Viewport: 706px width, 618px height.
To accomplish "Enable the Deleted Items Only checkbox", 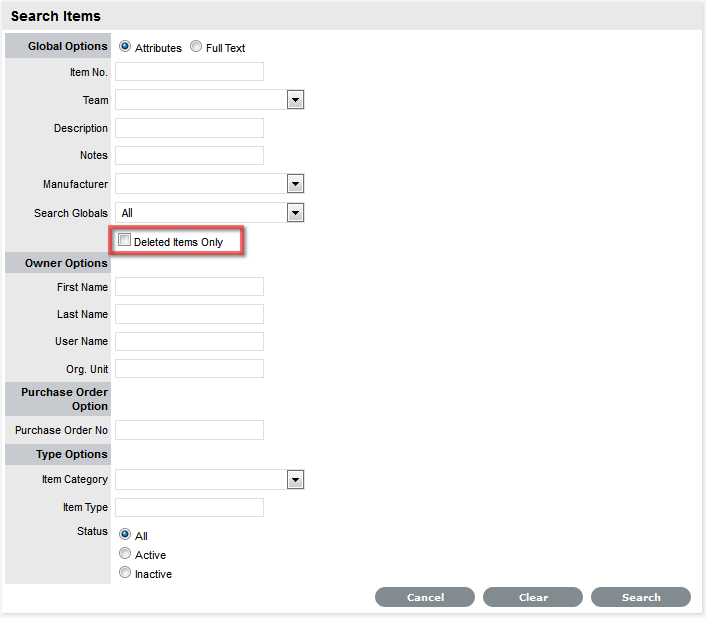I will pos(125,241).
